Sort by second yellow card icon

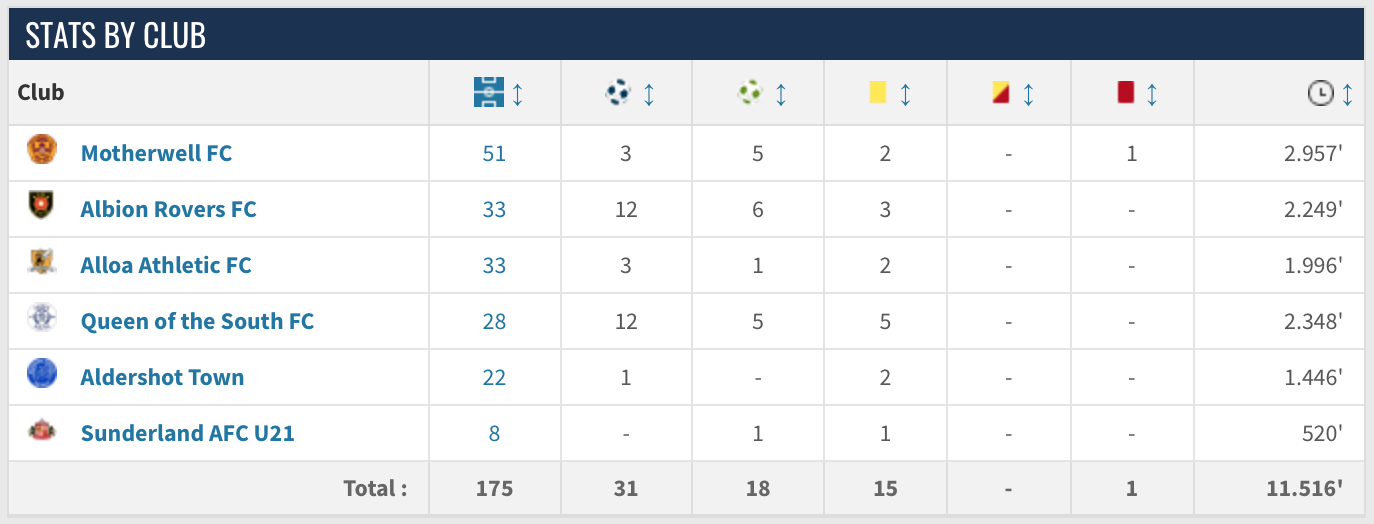[1001, 93]
